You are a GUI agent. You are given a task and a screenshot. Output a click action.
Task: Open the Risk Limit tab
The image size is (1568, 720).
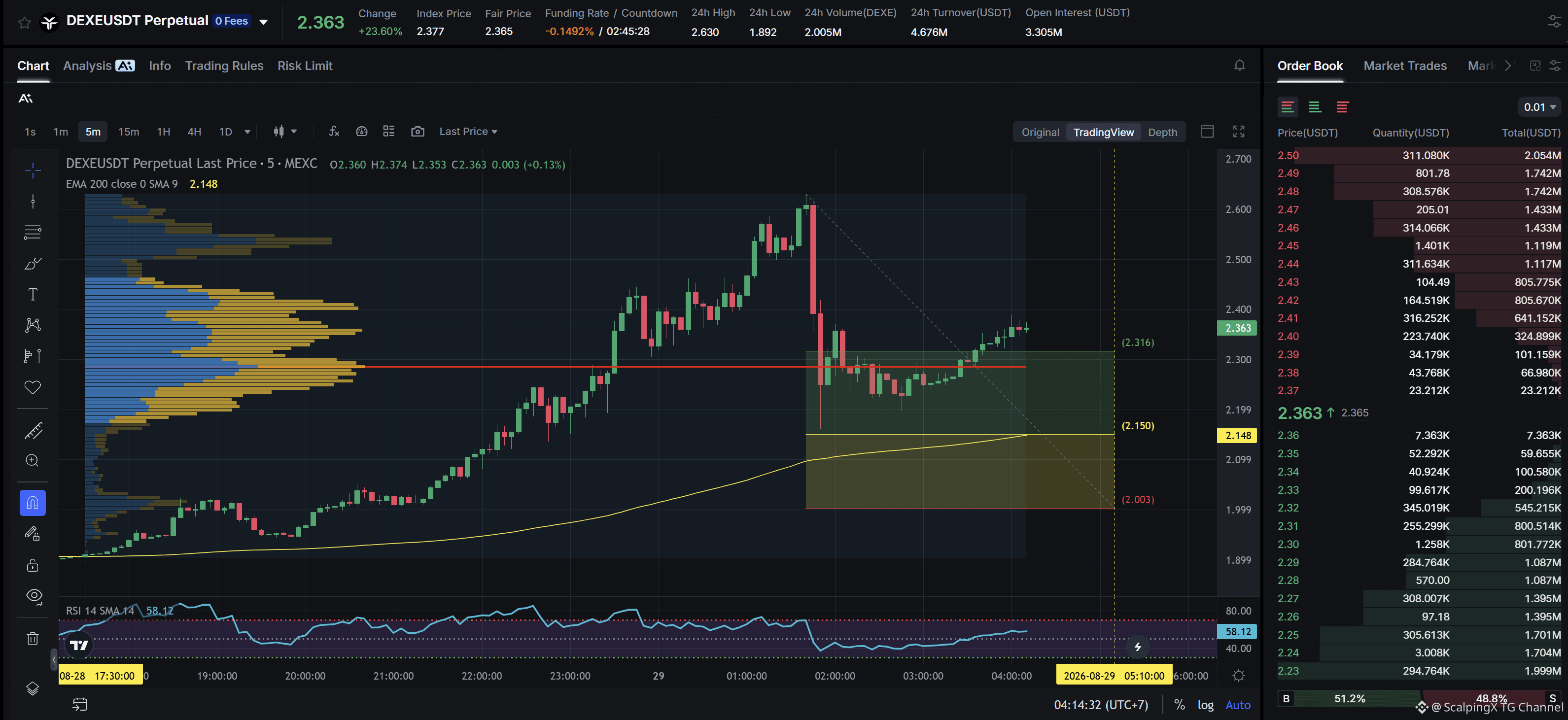pos(305,66)
